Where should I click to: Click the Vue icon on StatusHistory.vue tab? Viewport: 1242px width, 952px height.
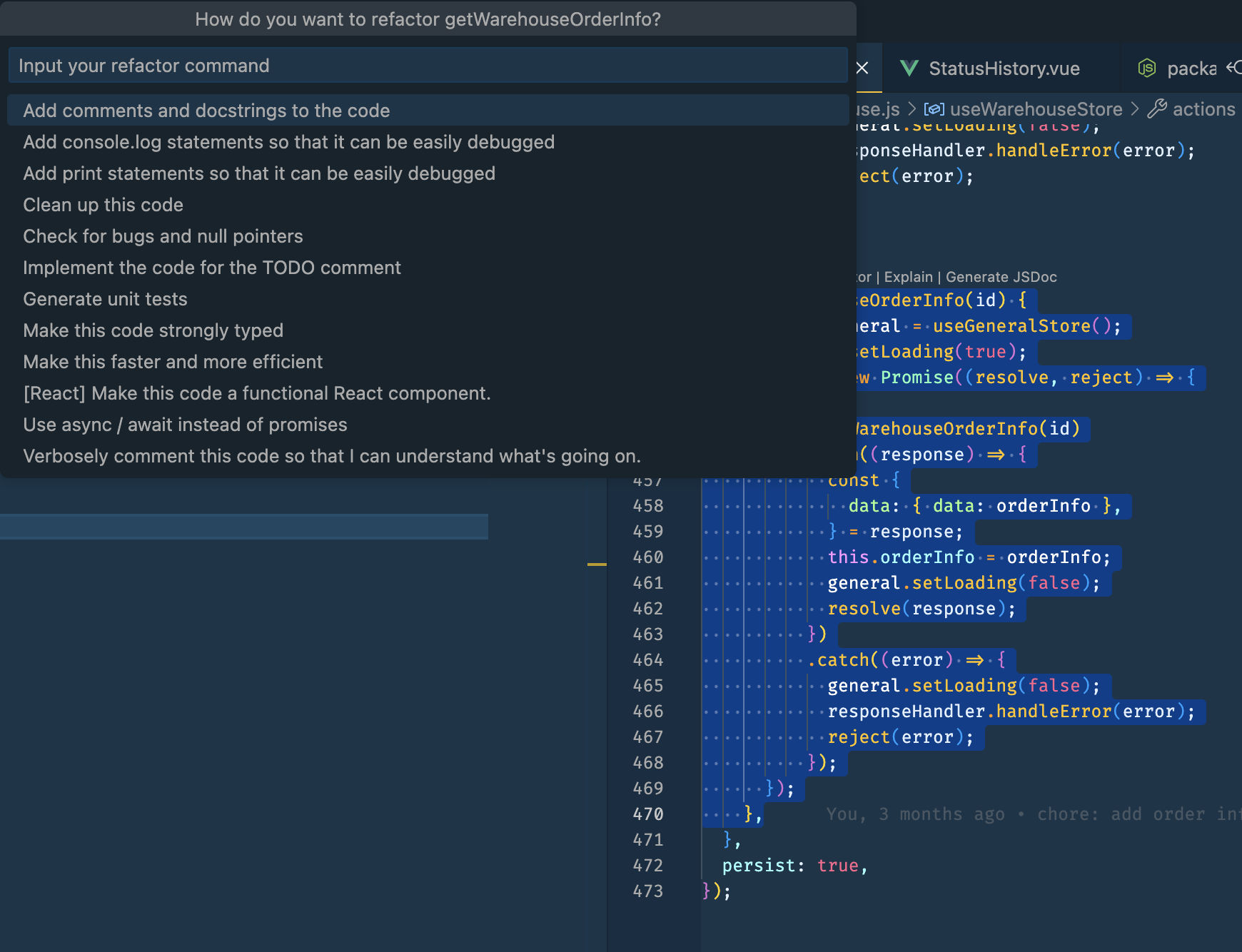coord(909,69)
